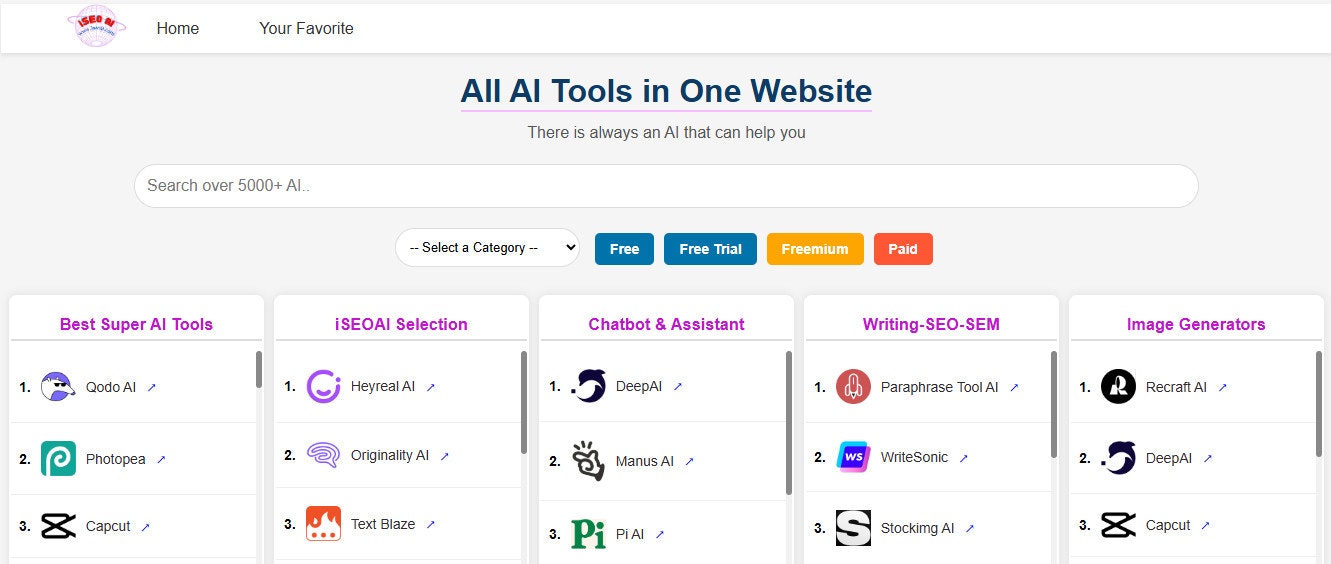This screenshot has height=564, width=1331.
Task: Click DeepAI logo in Chatbot & Assistant
Action: (588, 386)
